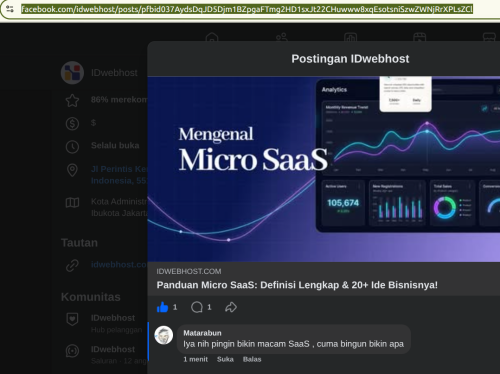Open the IDwebhost page avatar in background
The height and width of the screenshot is (374, 500).
coord(72,73)
